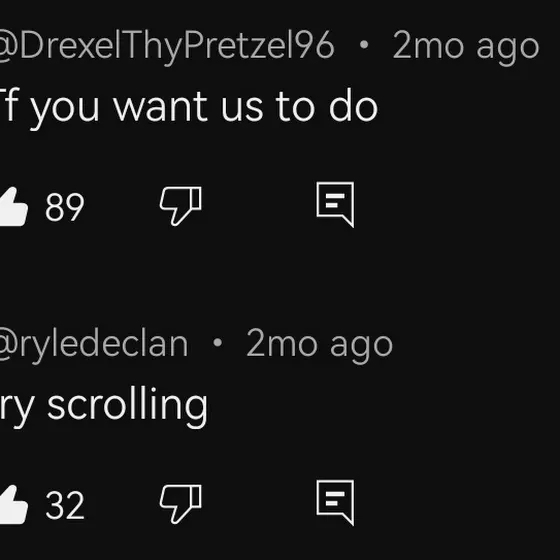560x560 pixels.
Task: Select the comment text ending in 'scrolling'
Action: (104, 406)
